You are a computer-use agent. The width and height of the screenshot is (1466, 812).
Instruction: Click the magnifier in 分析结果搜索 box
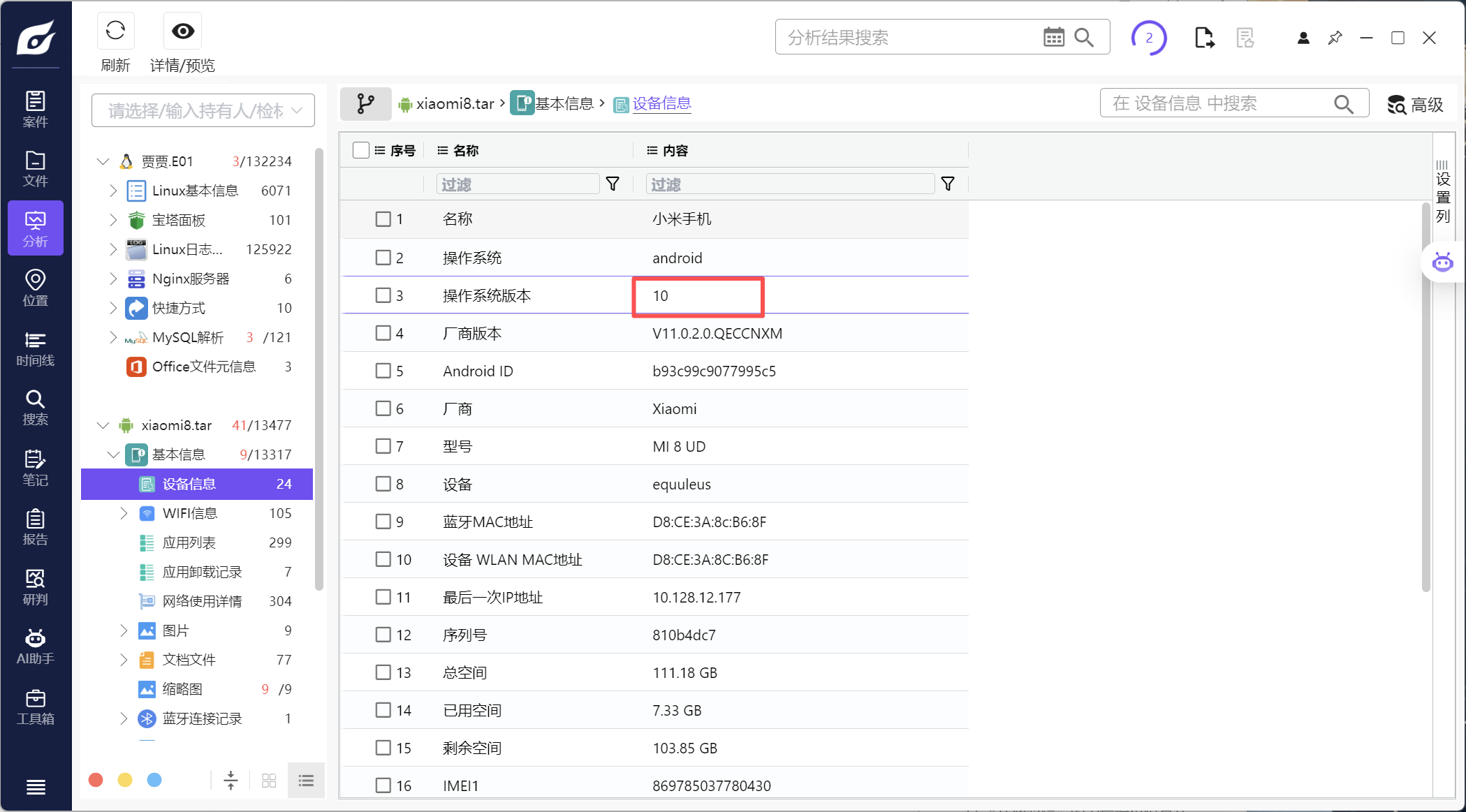coord(1084,37)
